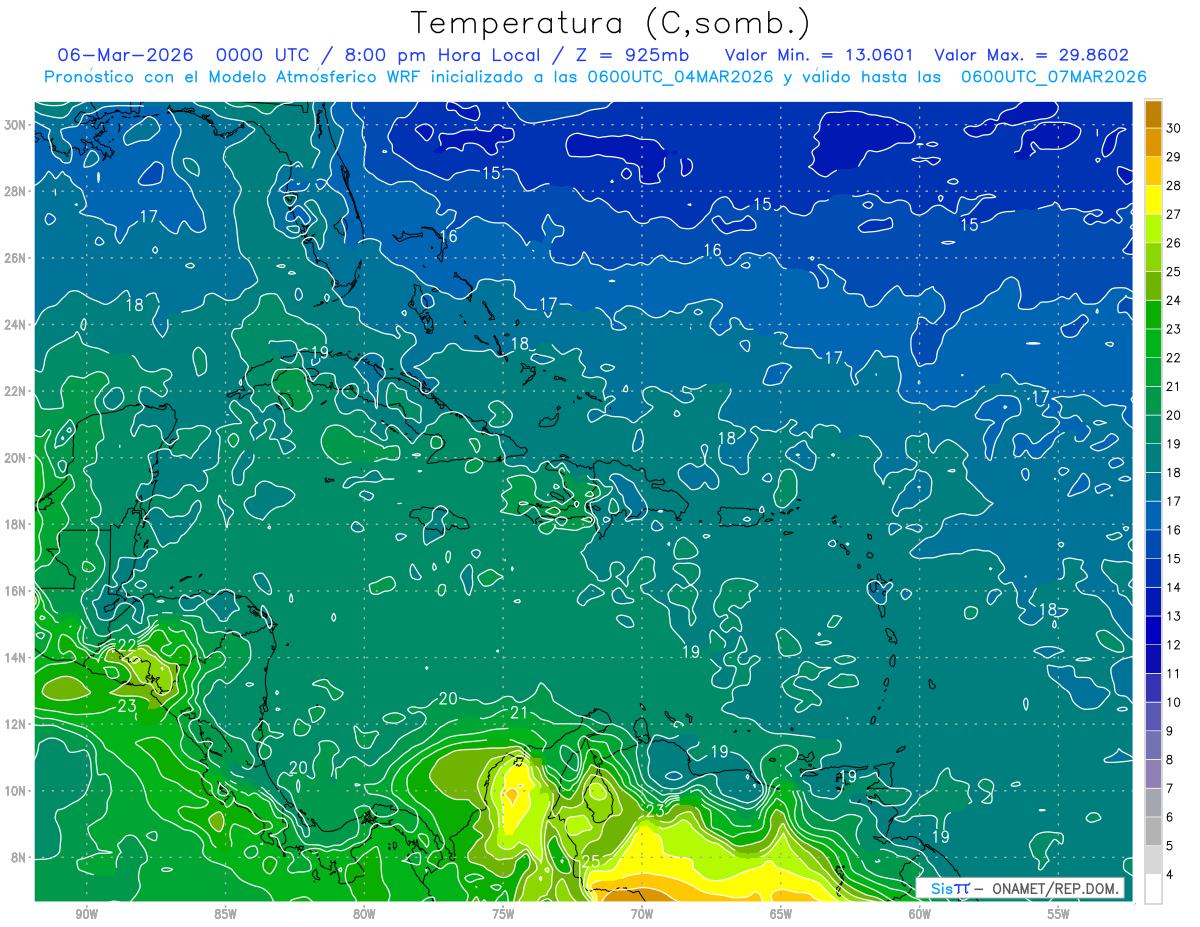Screen dimensions: 1200x927
Task: Click "Valor Min. = 13.0601"
Action: (x=820, y=55)
